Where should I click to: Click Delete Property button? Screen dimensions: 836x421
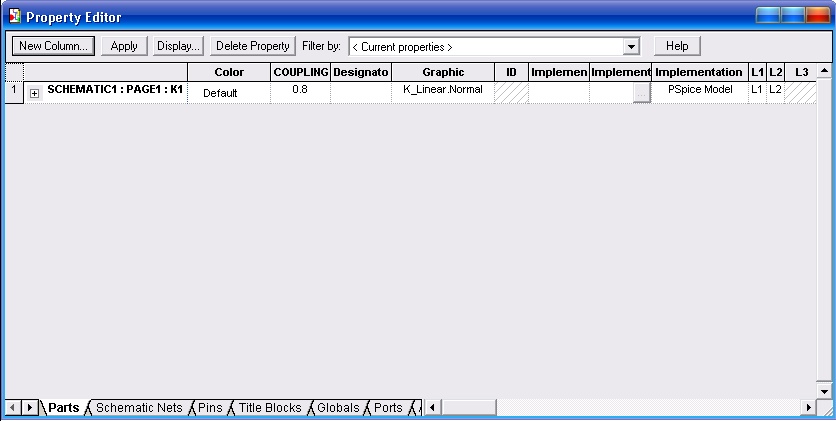coord(253,46)
